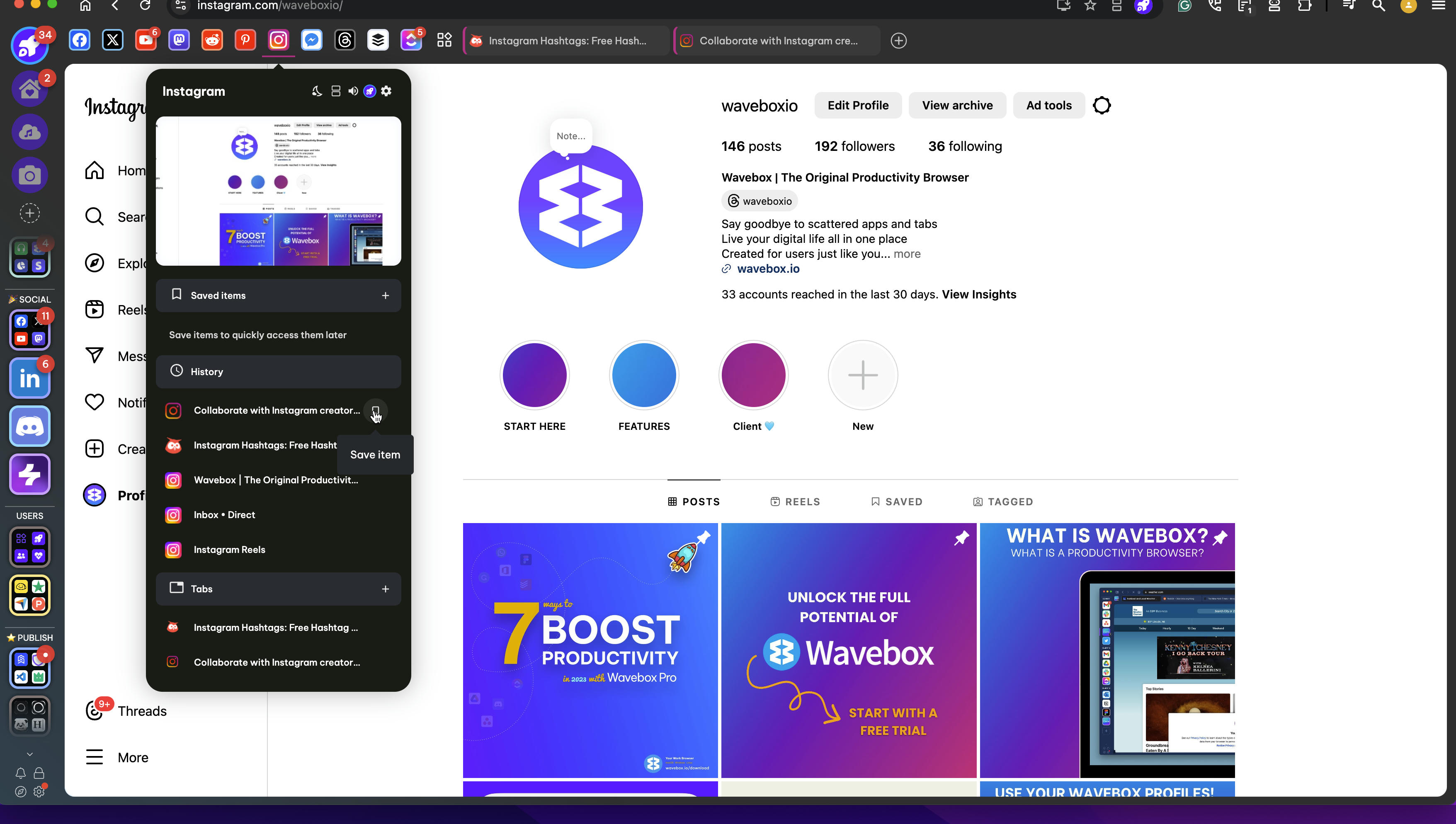Open the What Is Wavebox post

pyautogui.click(x=1107, y=650)
